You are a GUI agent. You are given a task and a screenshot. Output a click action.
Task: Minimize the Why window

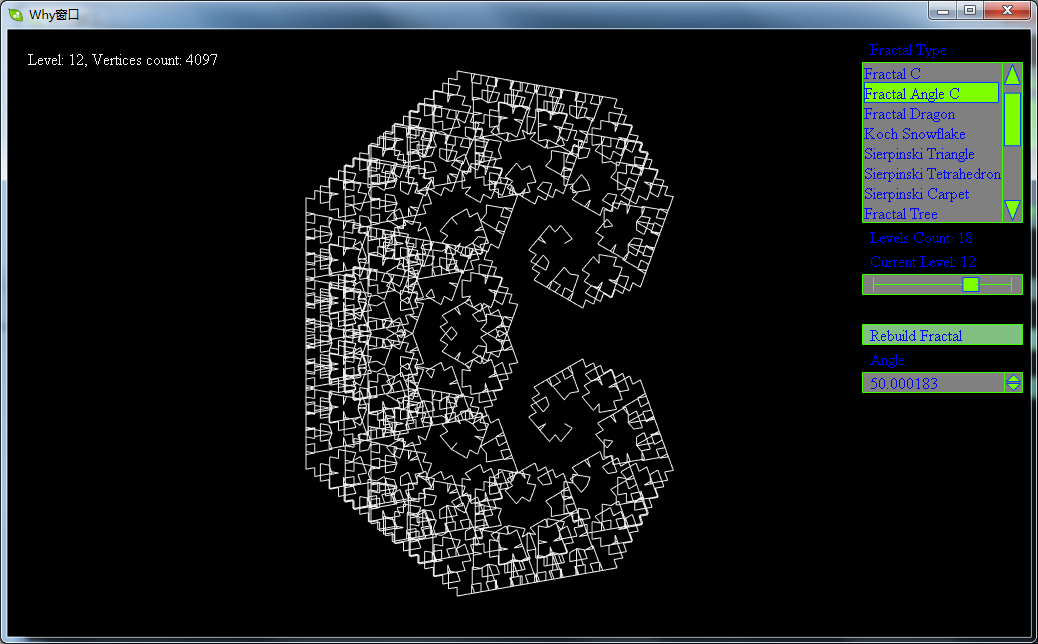tap(943, 11)
